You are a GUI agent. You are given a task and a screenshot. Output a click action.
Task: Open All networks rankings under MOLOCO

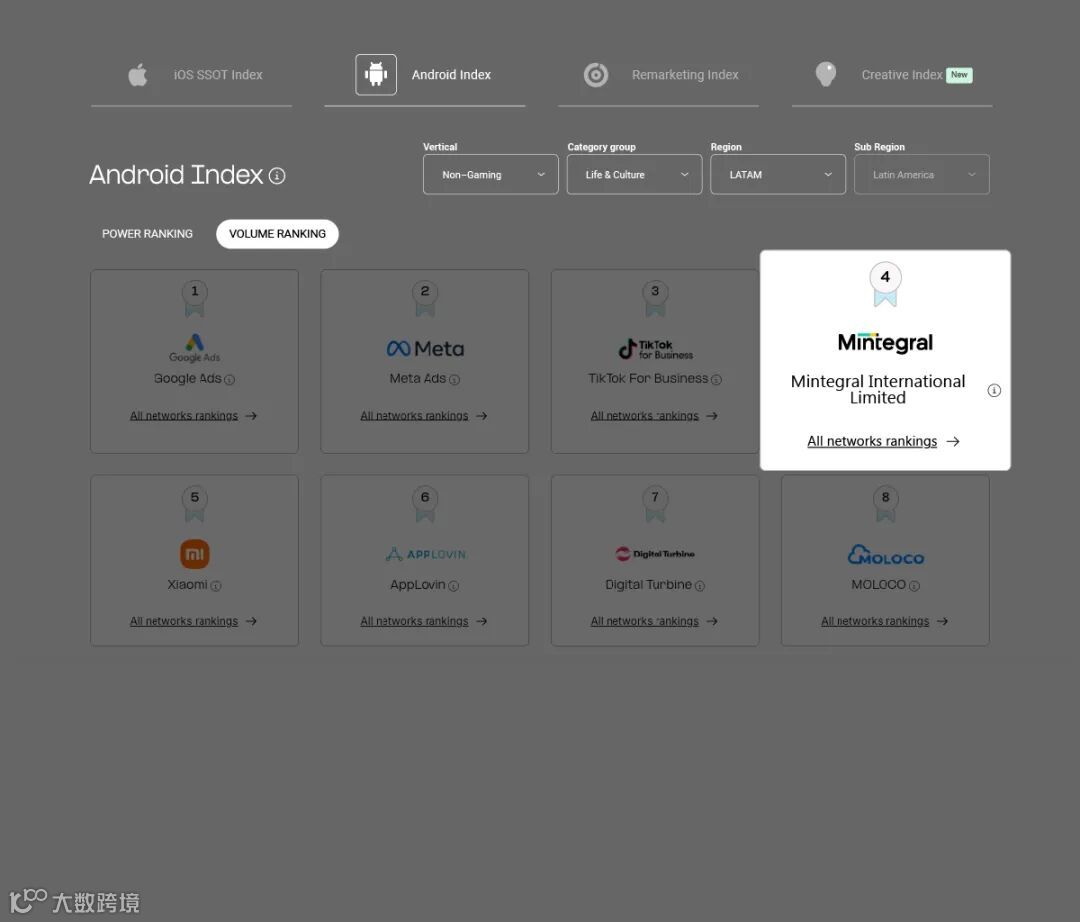click(884, 621)
